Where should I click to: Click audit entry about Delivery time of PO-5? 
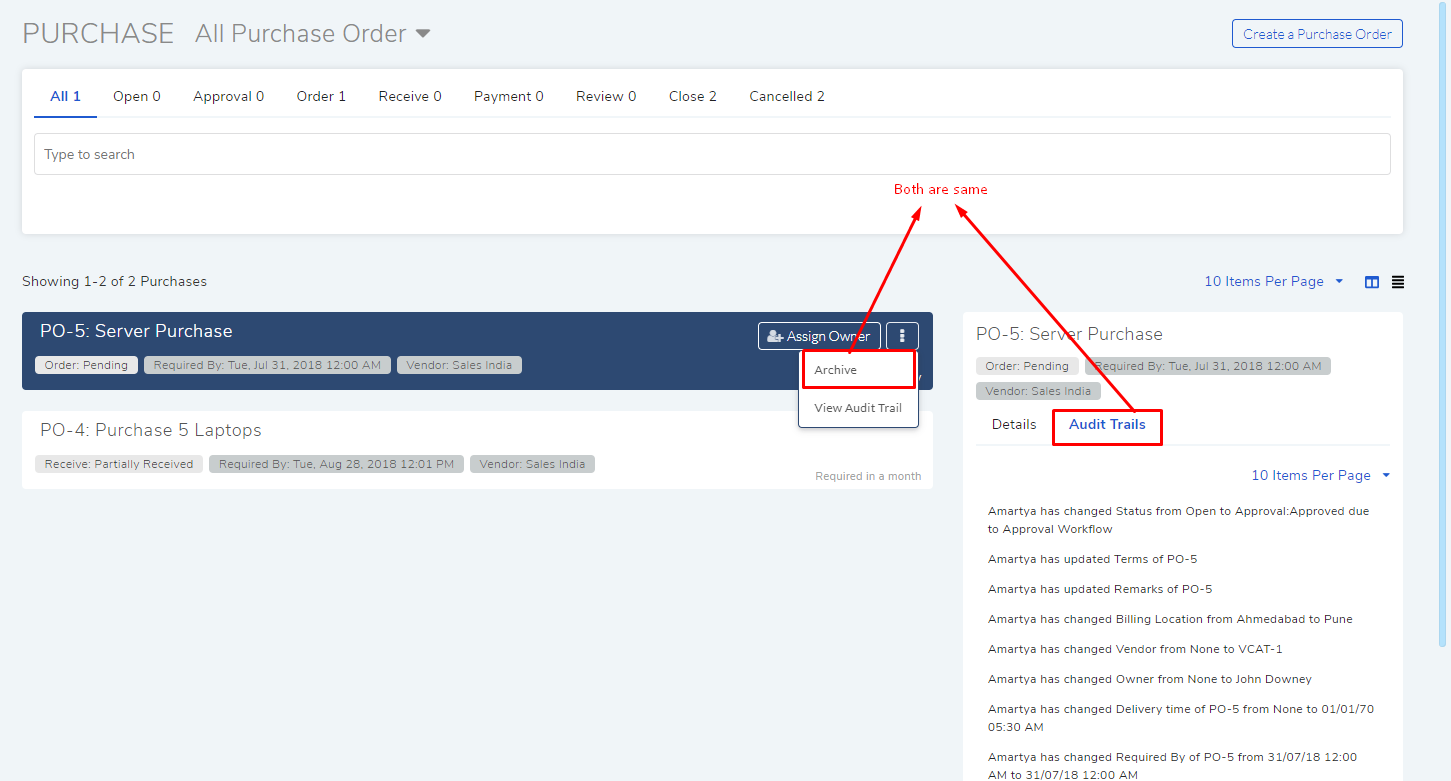tap(1181, 718)
